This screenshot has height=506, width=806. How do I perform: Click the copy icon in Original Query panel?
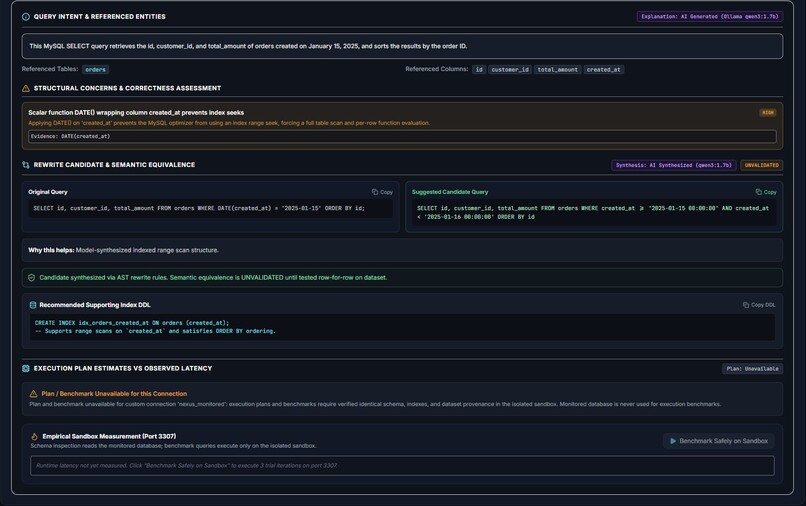(x=375, y=192)
